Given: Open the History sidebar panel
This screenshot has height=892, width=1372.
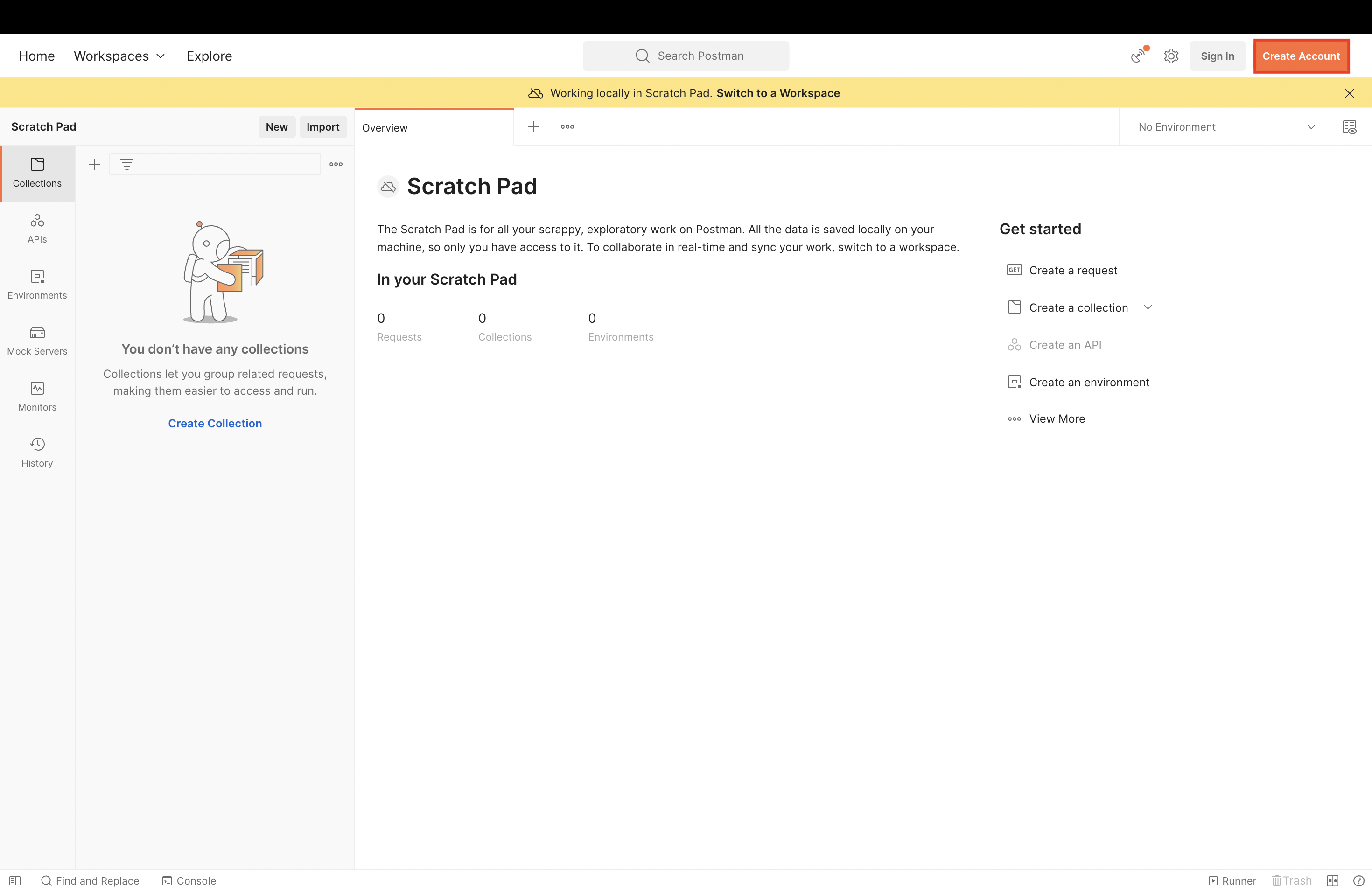Looking at the screenshot, I should [37, 453].
